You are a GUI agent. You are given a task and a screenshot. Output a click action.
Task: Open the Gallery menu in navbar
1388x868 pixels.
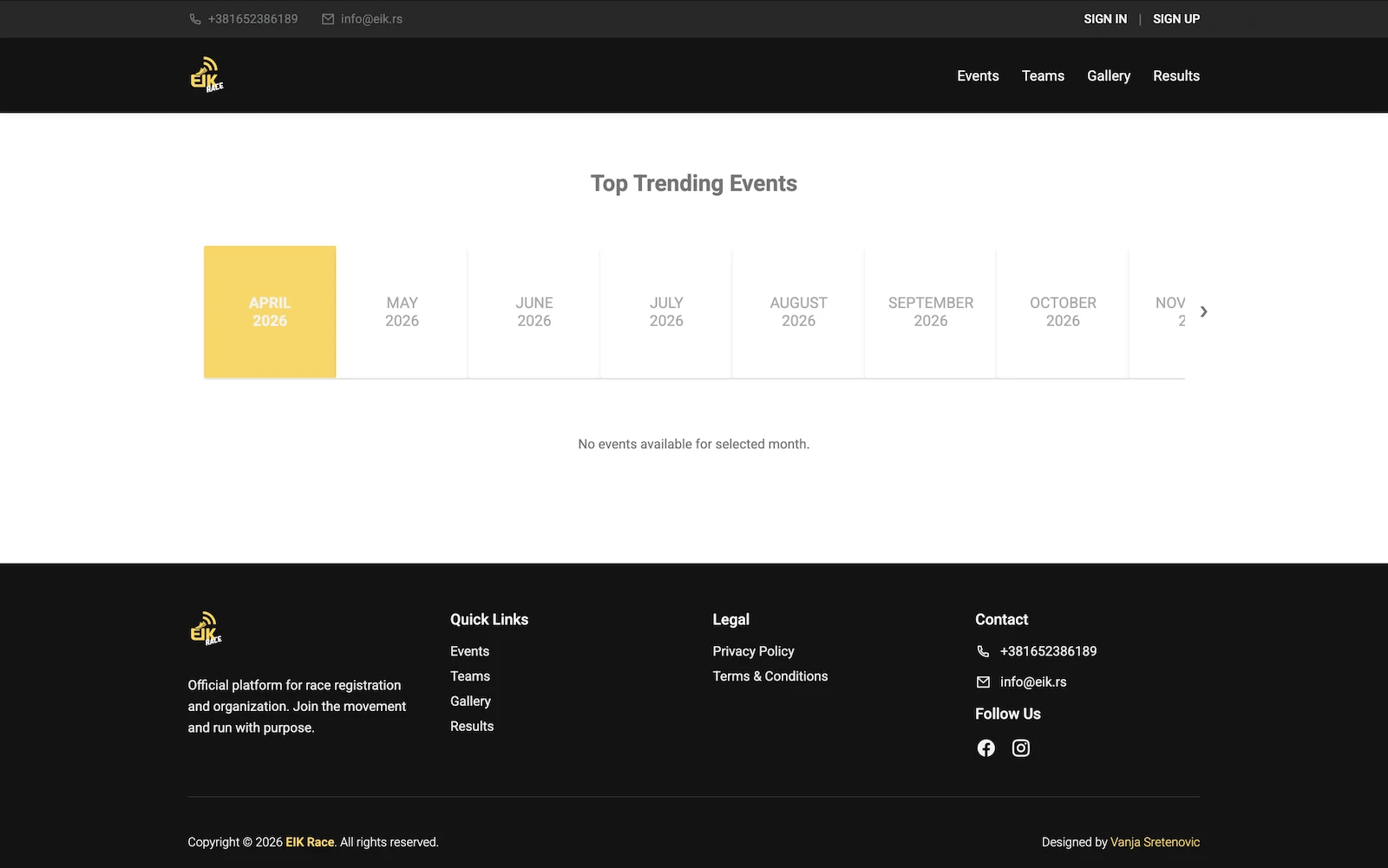pyautogui.click(x=1108, y=76)
